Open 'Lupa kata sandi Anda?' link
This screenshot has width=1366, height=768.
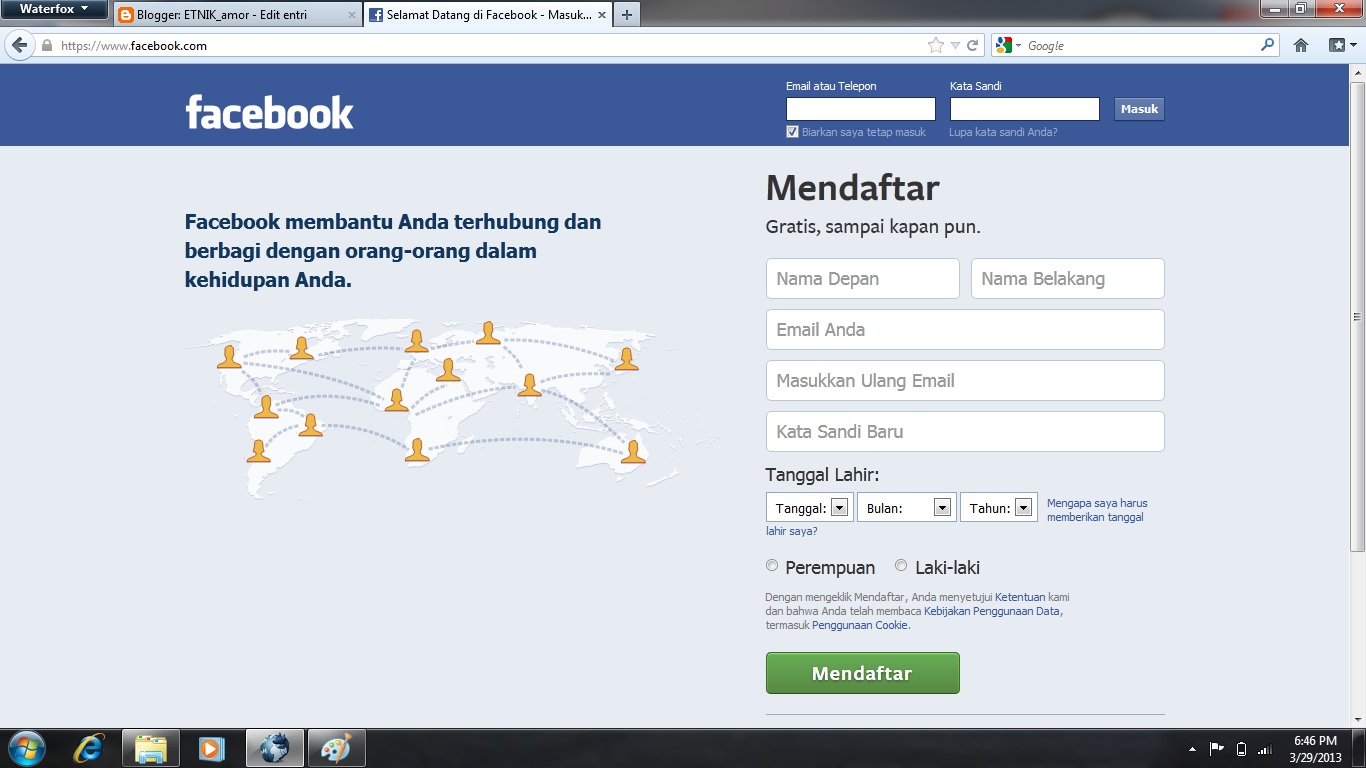point(1003,132)
